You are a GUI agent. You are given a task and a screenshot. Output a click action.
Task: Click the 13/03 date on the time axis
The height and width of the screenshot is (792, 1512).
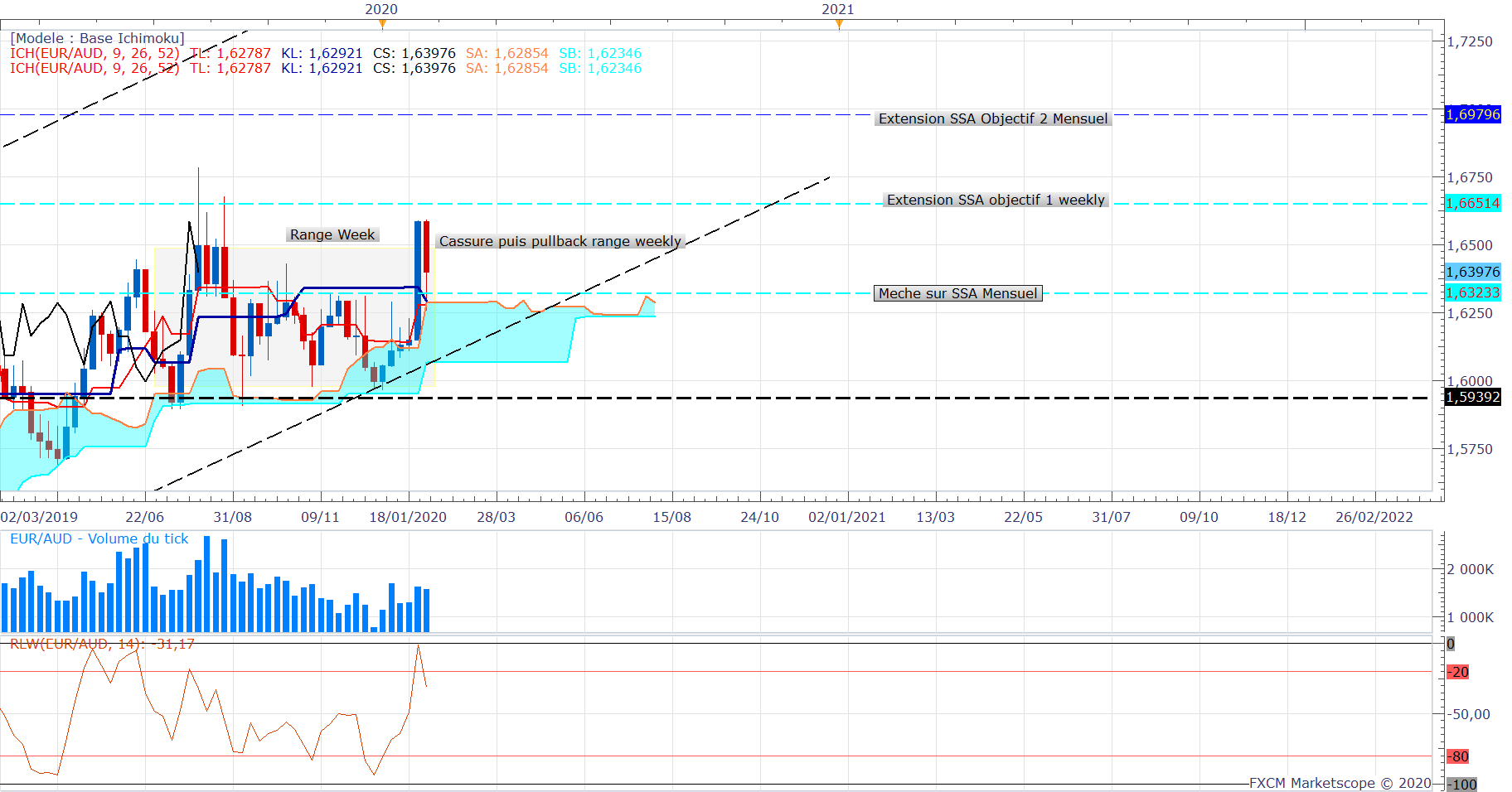(x=936, y=517)
